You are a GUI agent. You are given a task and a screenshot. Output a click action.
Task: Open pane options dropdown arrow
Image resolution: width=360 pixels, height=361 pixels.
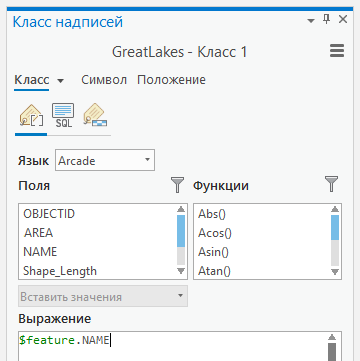pos(311,21)
